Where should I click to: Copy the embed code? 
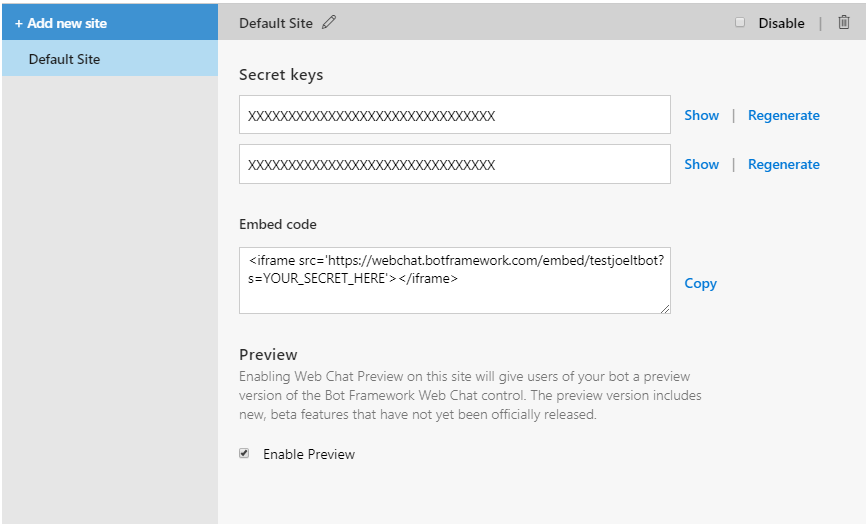pos(701,284)
